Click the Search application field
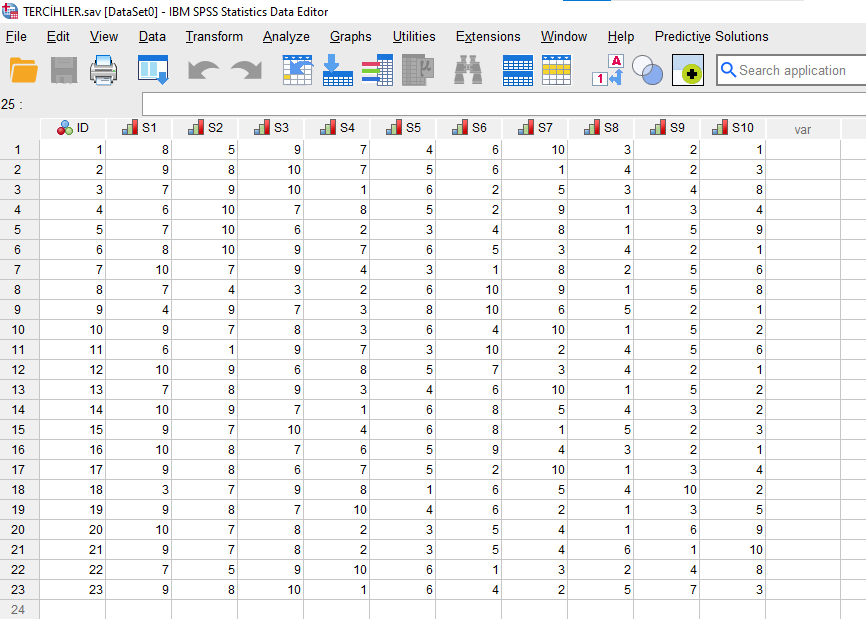Image resolution: width=866 pixels, height=619 pixels. coord(790,70)
